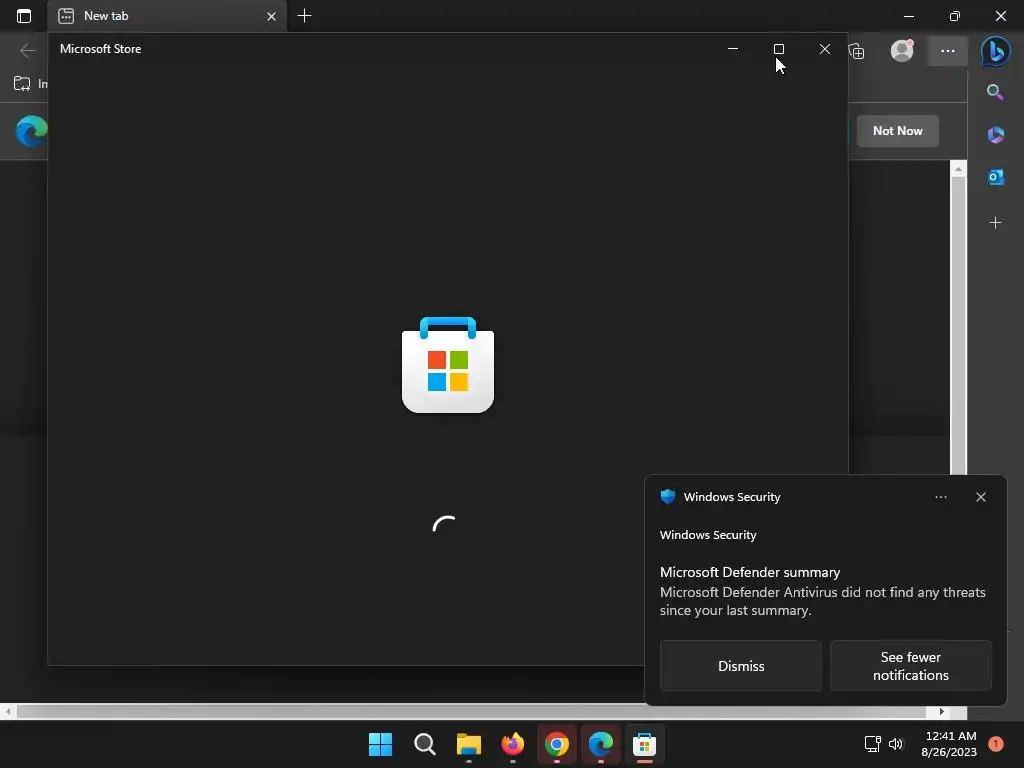Open Edge profile avatar
Screen dimensions: 1024x768
(902, 50)
